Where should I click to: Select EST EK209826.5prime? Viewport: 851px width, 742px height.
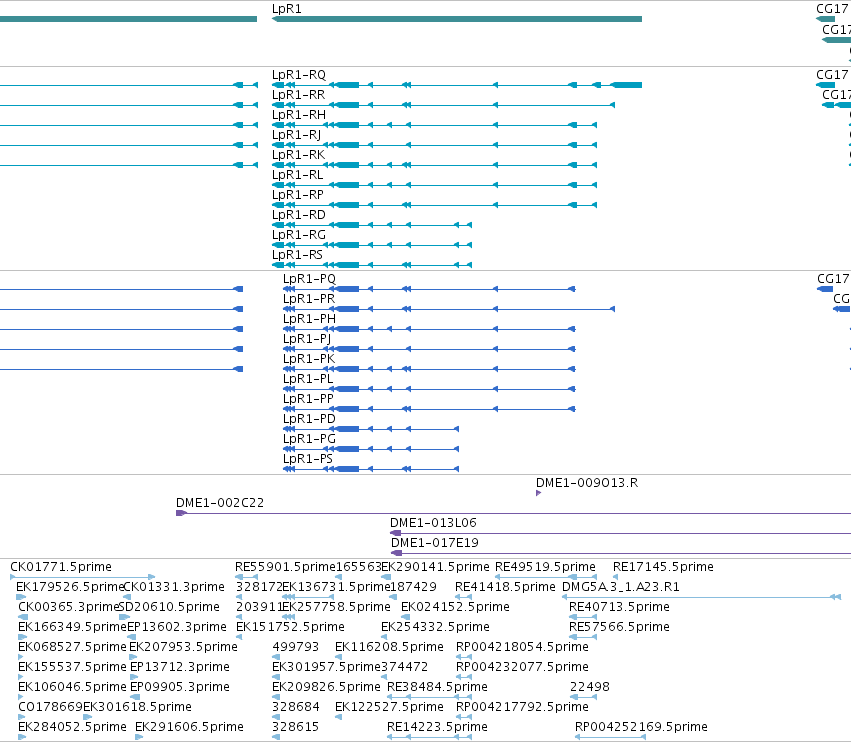tap(326, 687)
